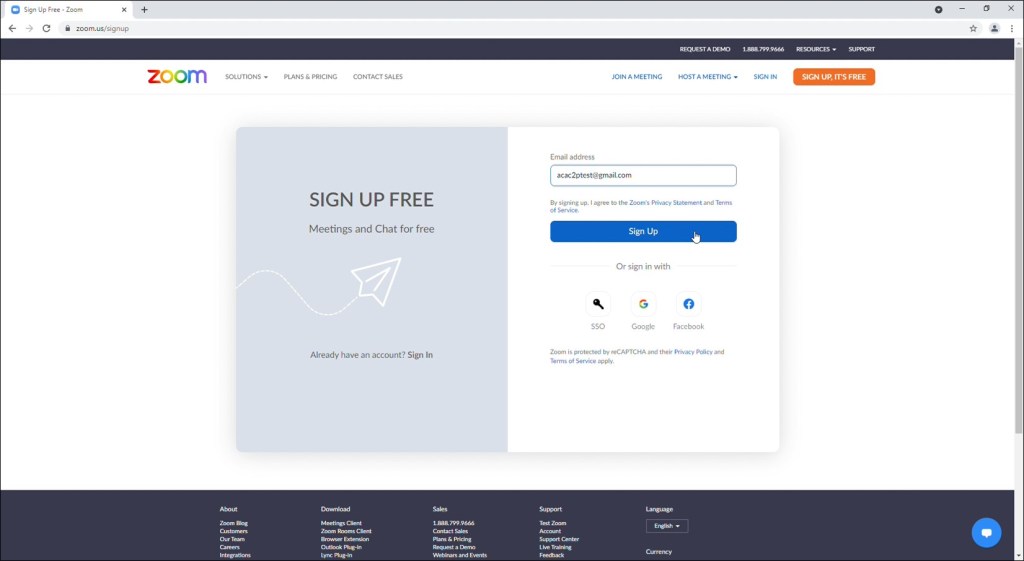Open the chat support bubble icon

(986, 532)
